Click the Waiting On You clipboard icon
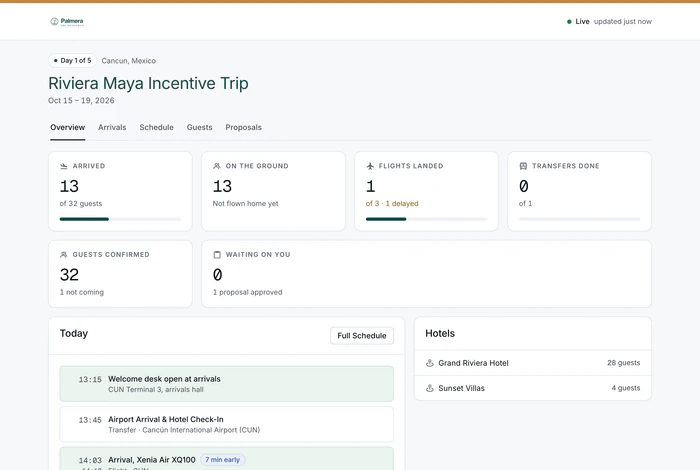 click(x=217, y=254)
